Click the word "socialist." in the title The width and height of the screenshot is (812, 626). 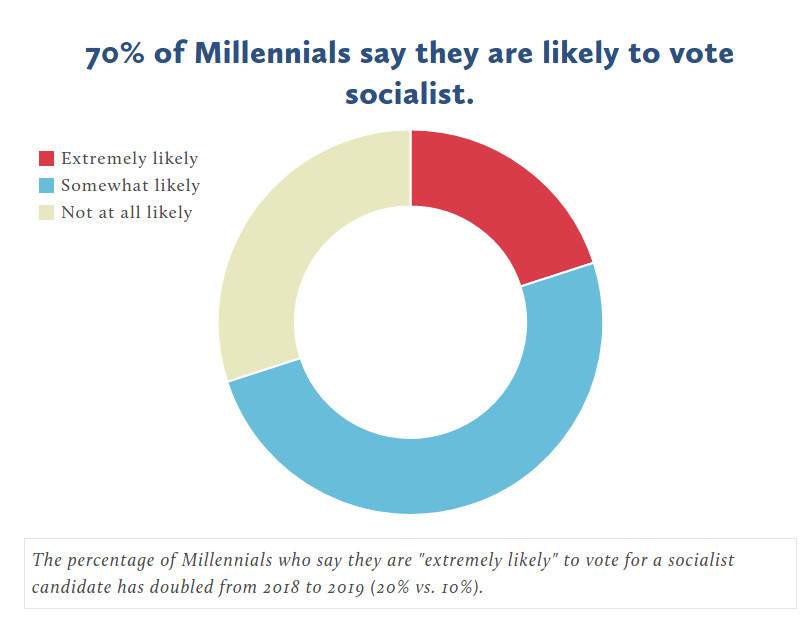tap(408, 96)
